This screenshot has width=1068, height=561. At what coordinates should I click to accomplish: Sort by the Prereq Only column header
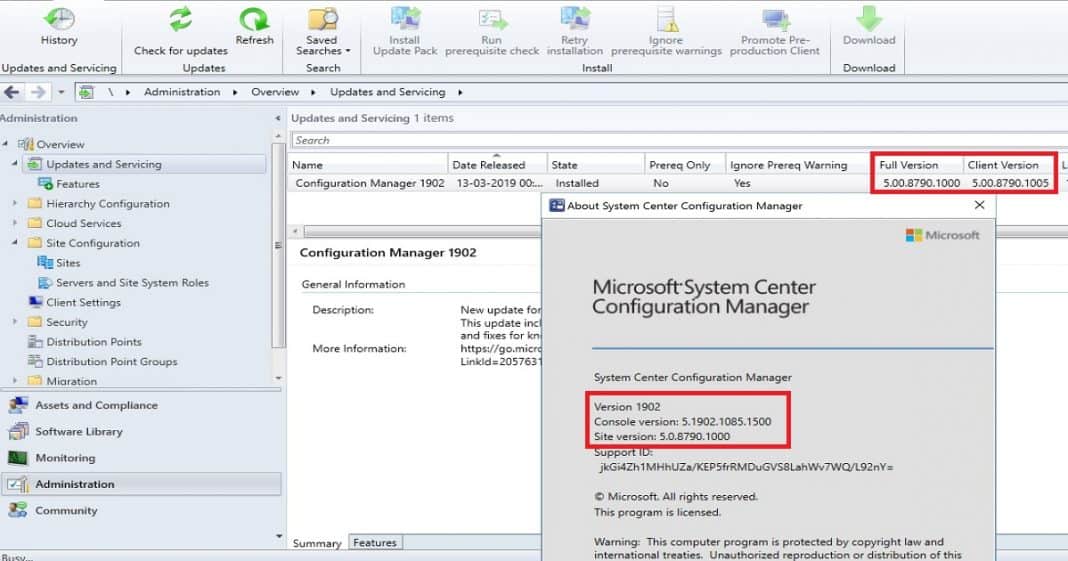click(685, 165)
